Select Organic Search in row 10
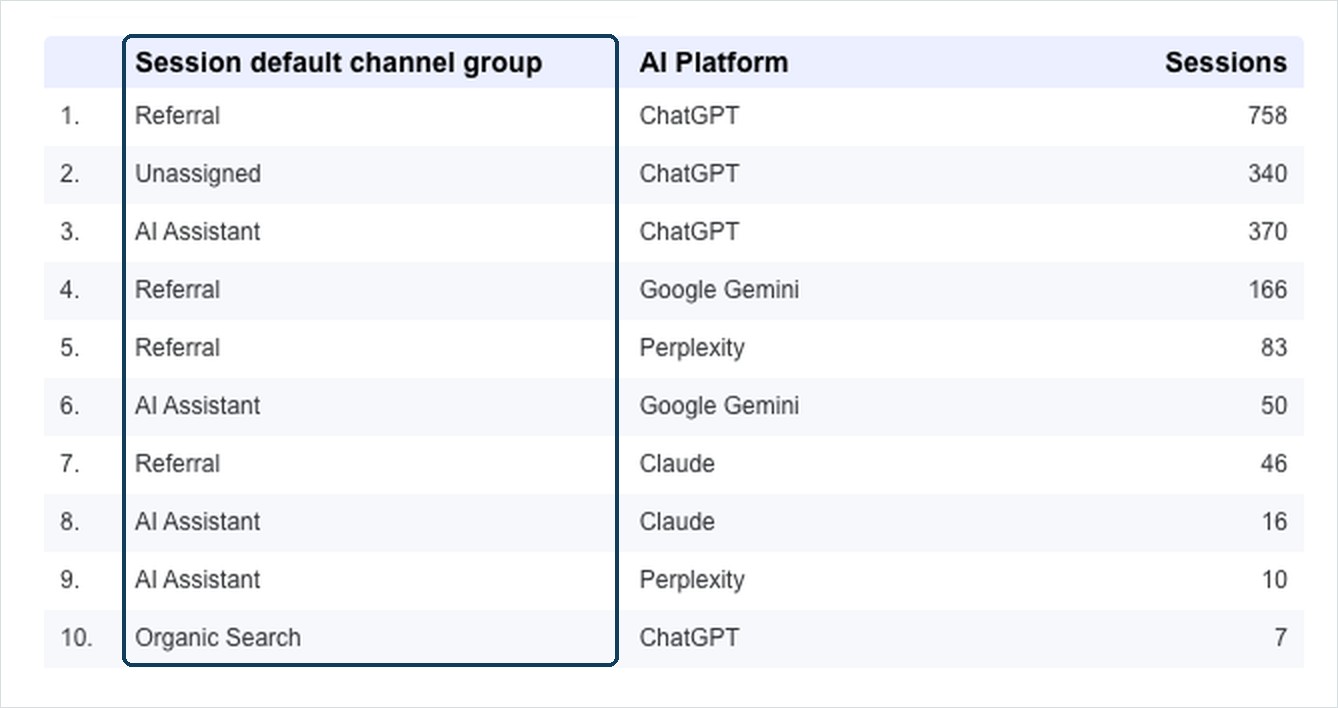 (217, 638)
